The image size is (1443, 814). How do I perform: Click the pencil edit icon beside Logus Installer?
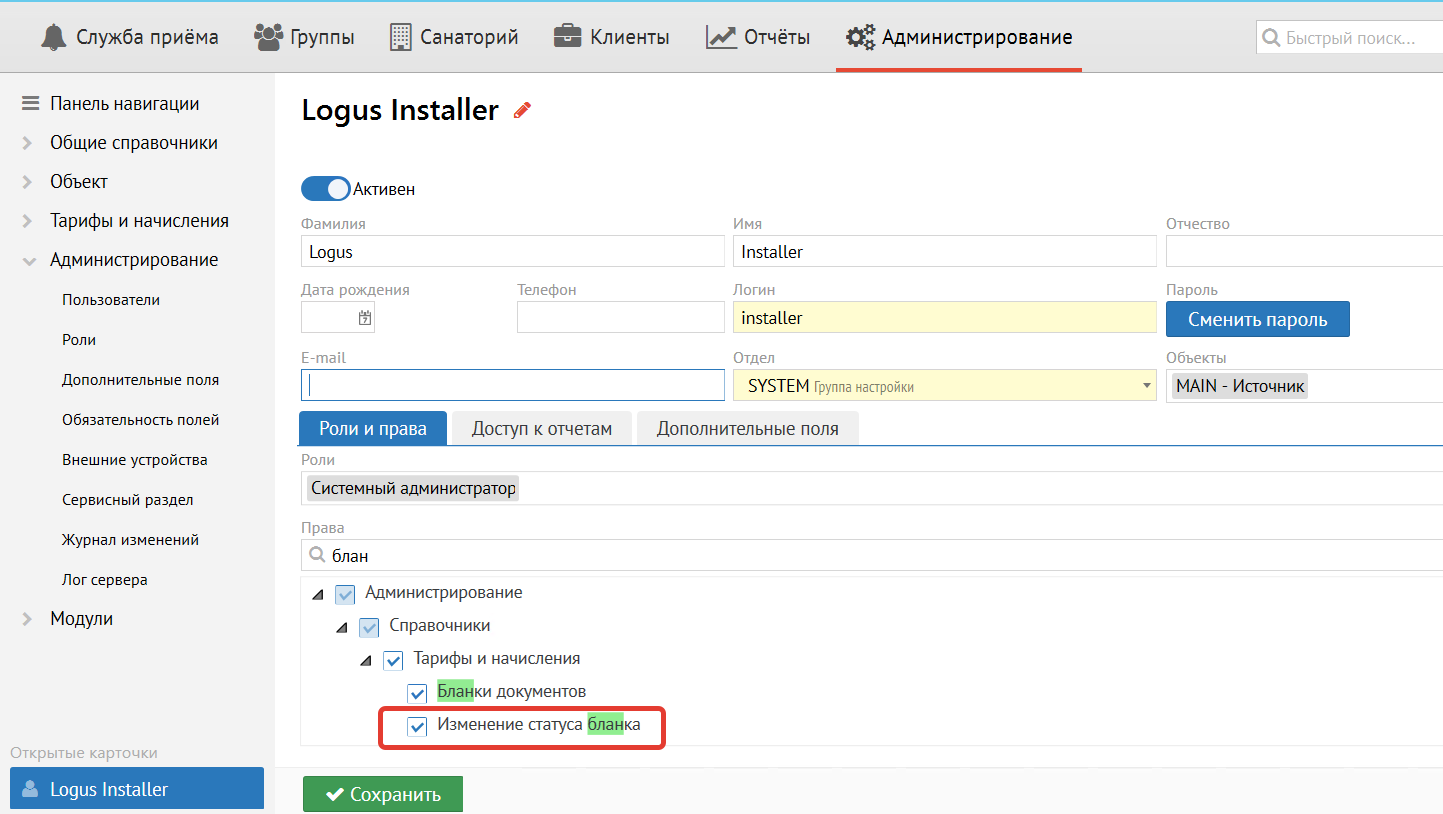[x=521, y=111]
